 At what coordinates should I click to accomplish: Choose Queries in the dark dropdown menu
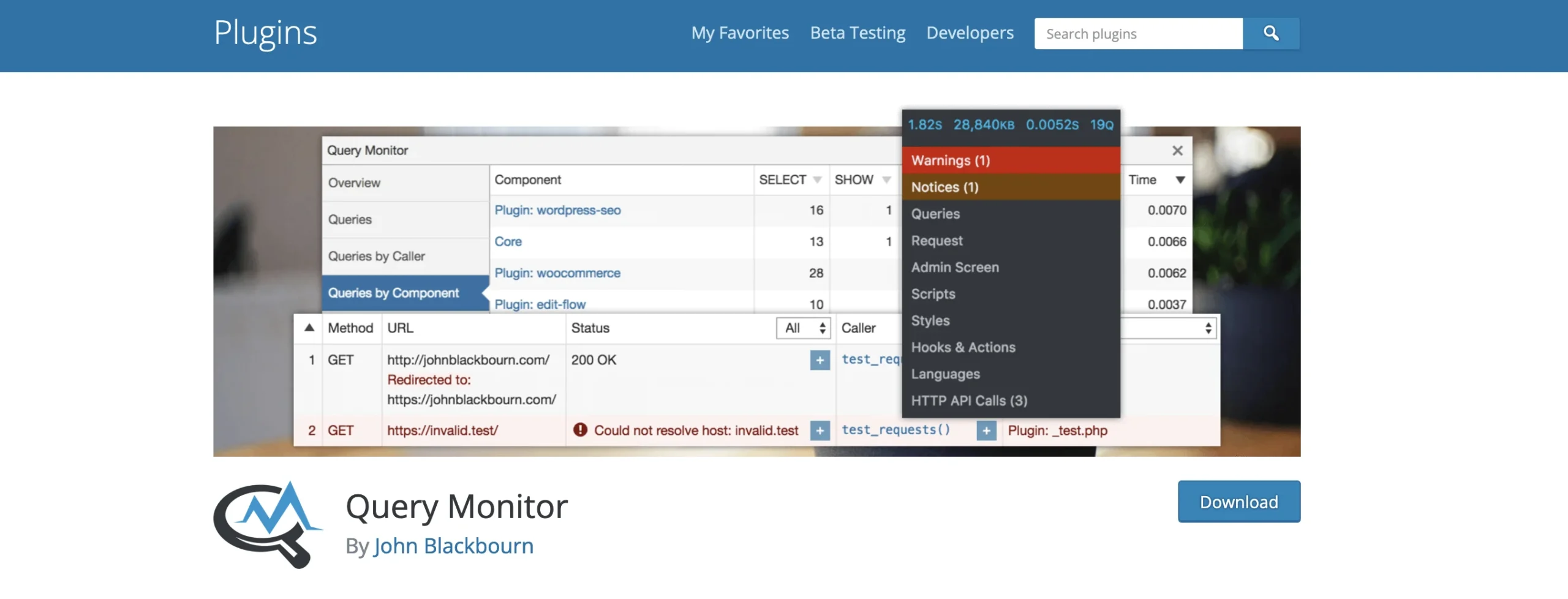pos(1011,214)
